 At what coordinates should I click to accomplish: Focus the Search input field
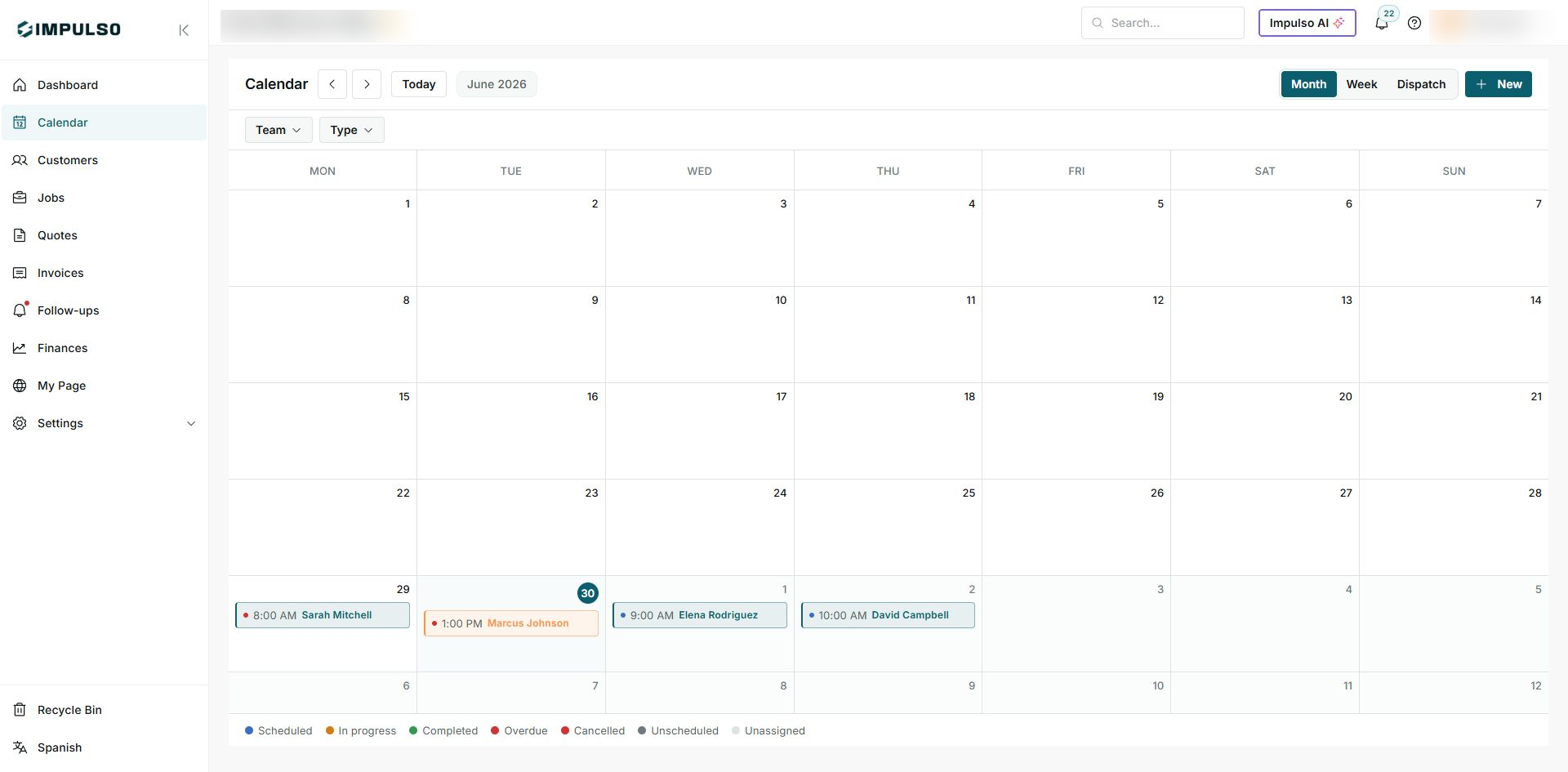point(1163,23)
